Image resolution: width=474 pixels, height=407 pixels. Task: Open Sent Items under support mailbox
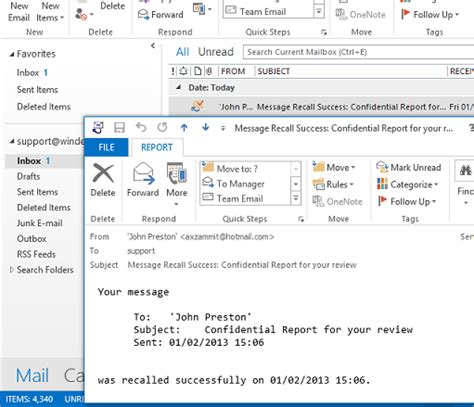point(37,192)
